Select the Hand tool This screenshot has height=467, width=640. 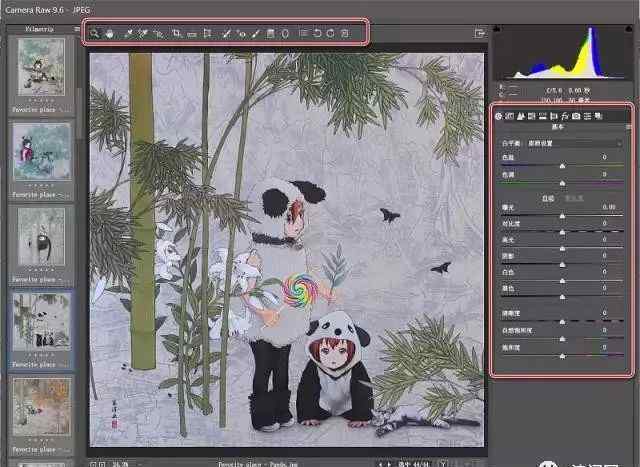coord(110,34)
